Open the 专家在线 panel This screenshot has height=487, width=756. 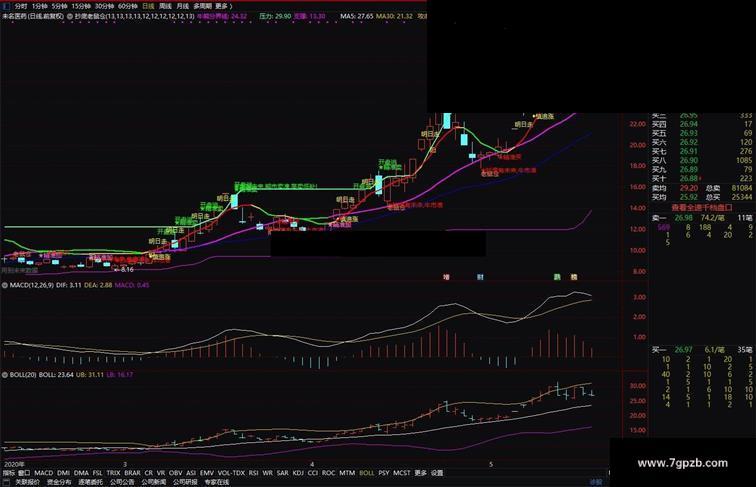tap(217, 482)
